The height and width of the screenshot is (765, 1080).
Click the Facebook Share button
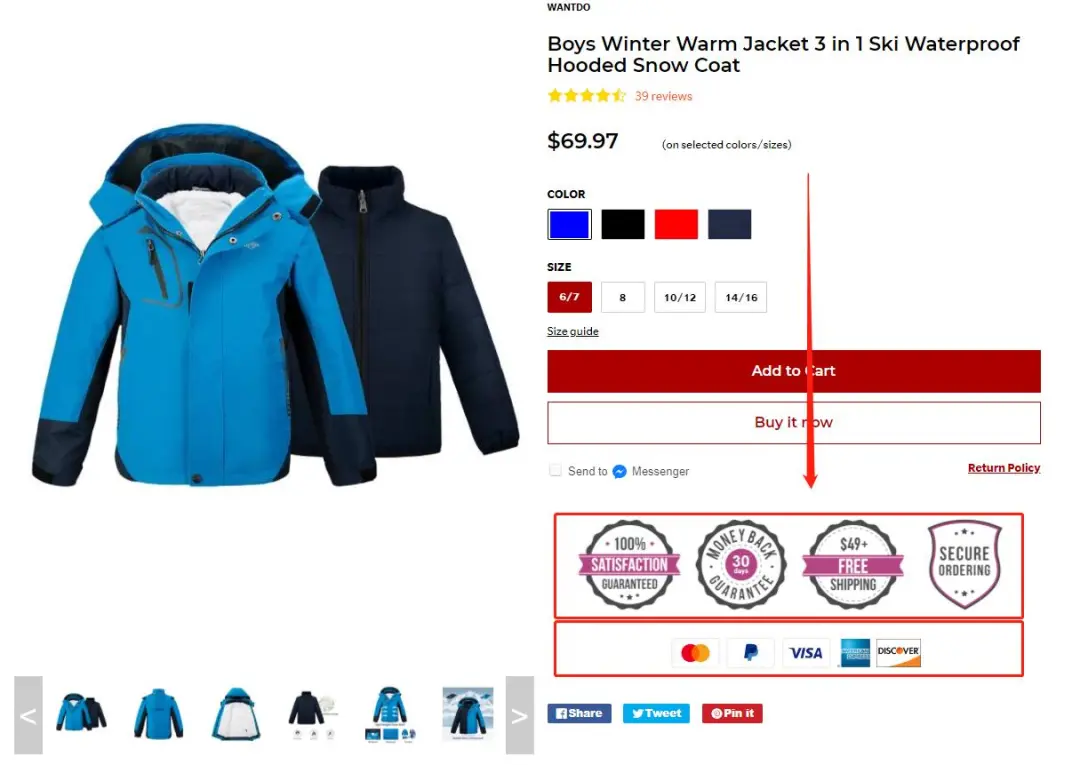pos(579,713)
